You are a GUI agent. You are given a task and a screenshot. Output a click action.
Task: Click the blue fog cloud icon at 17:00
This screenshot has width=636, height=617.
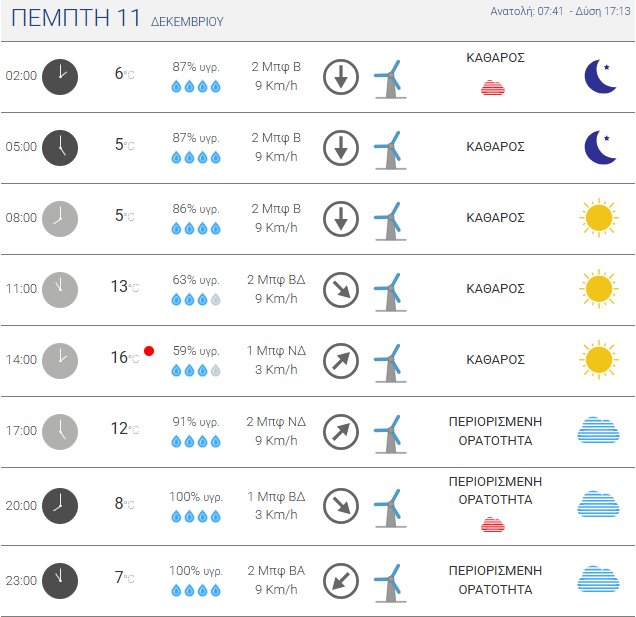(598, 430)
